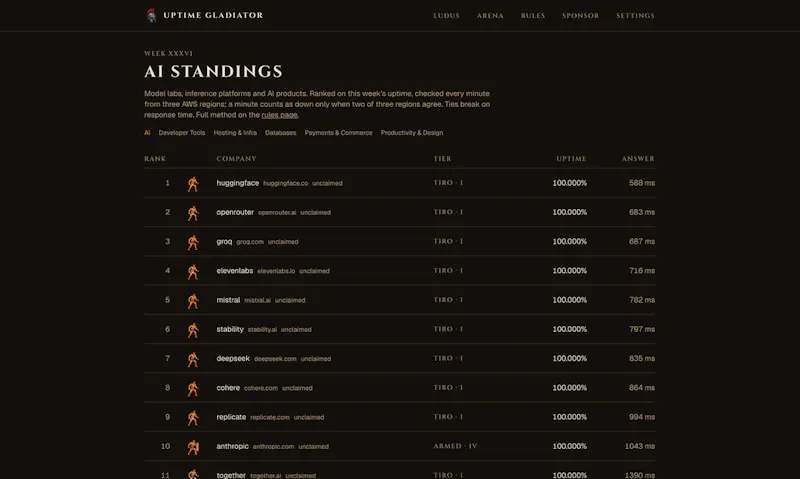Open the anthropic company name
The width and height of the screenshot is (800, 479).
pos(233,446)
